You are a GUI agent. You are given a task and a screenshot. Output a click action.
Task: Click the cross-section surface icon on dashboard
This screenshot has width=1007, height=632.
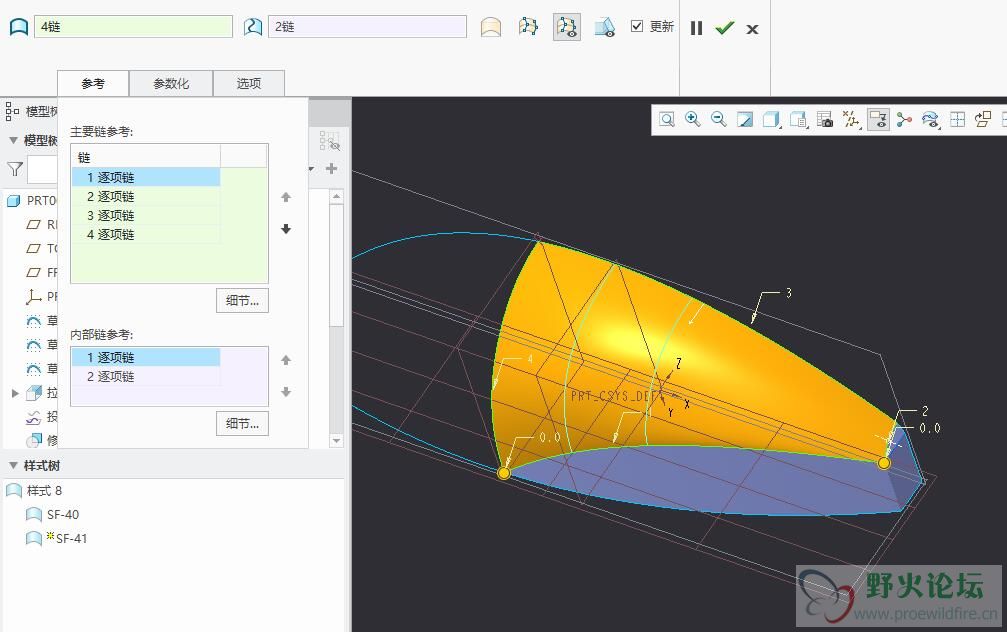[x=491, y=27]
